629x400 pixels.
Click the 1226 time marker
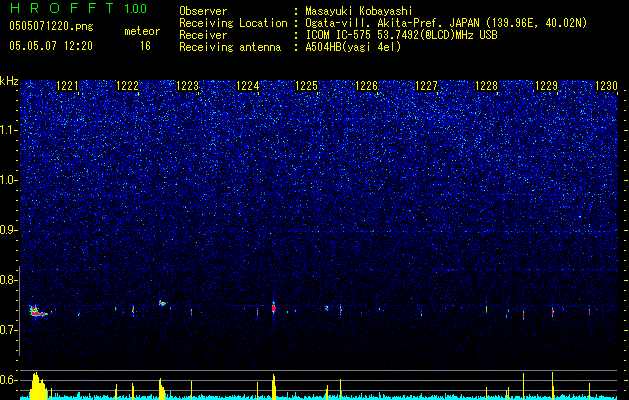(x=367, y=85)
